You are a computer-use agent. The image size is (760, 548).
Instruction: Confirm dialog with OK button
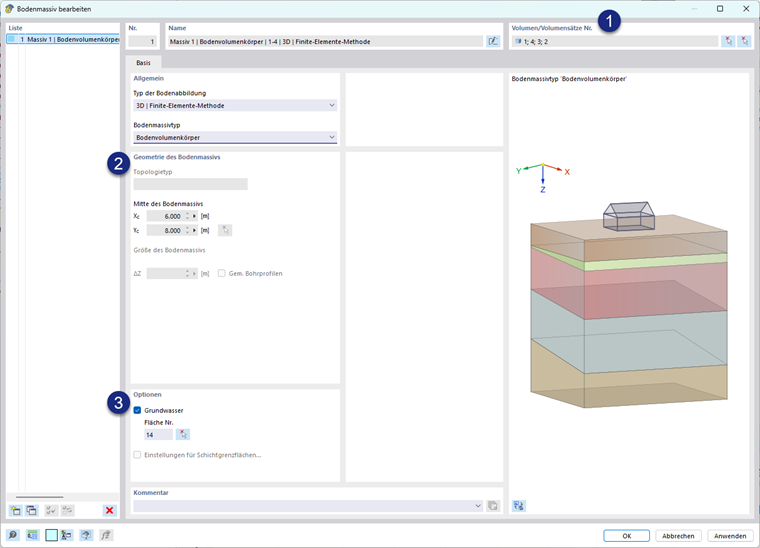(x=626, y=535)
